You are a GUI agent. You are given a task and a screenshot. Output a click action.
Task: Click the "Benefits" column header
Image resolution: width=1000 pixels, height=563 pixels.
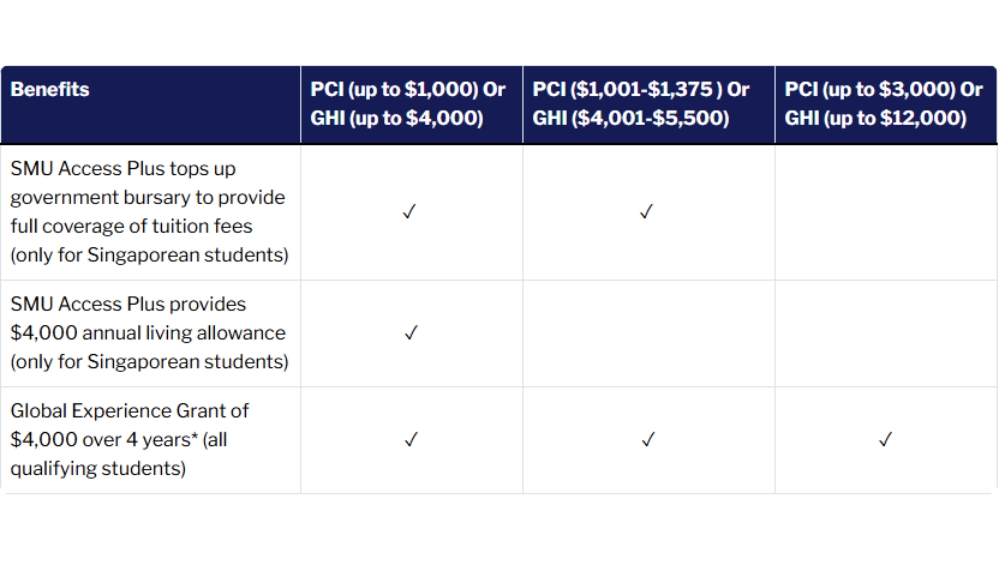tap(50, 90)
